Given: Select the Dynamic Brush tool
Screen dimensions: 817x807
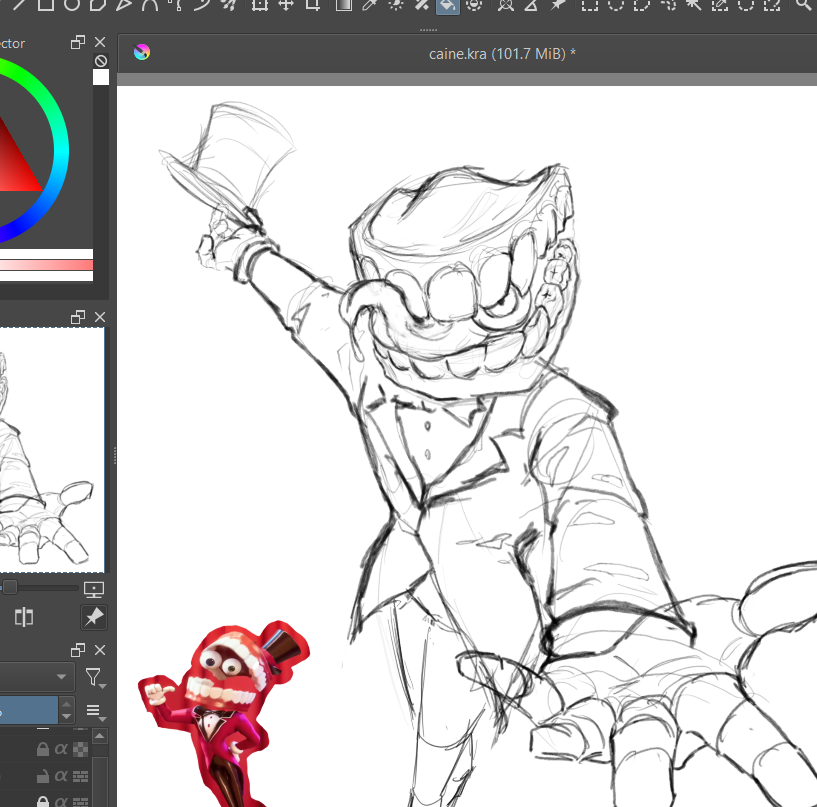Looking at the screenshot, I should 202,4.
